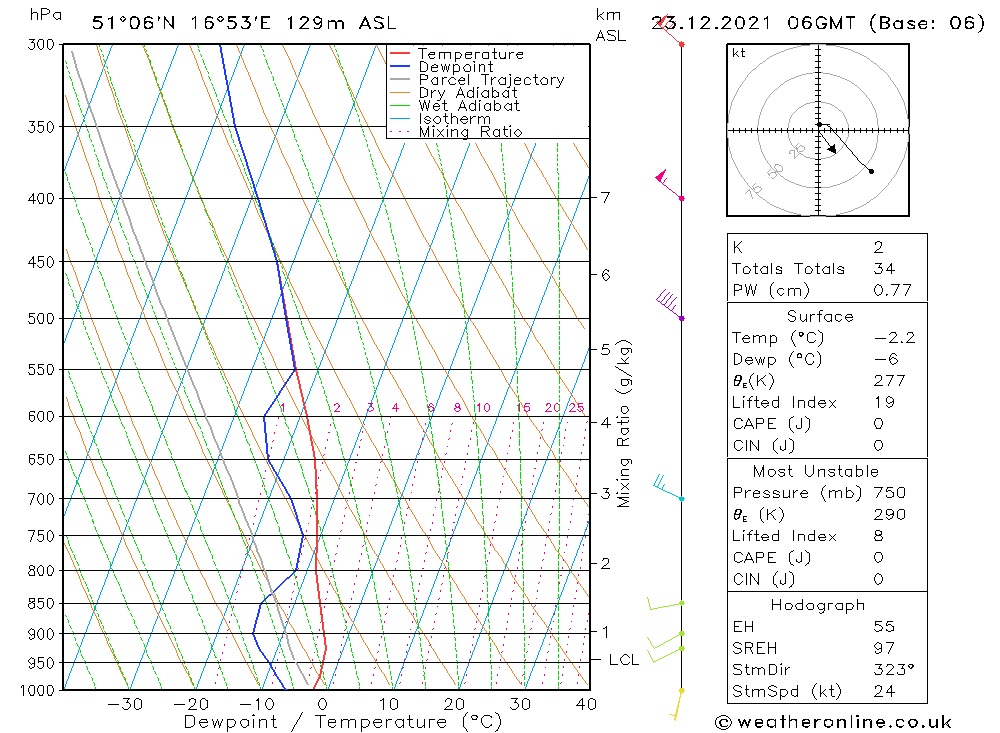Click the green wind barb at 850 hPa

point(666,603)
